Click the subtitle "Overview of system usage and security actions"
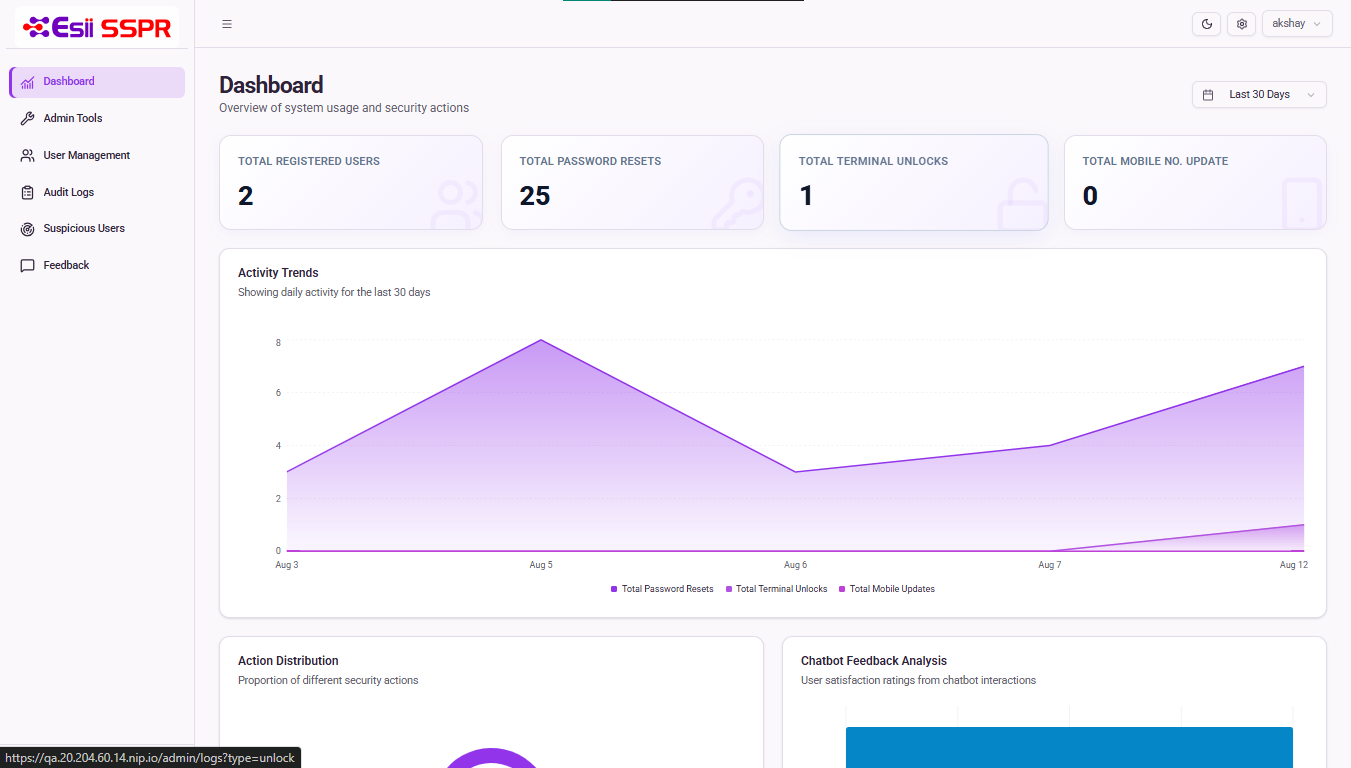This screenshot has width=1351, height=768. click(x=344, y=108)
